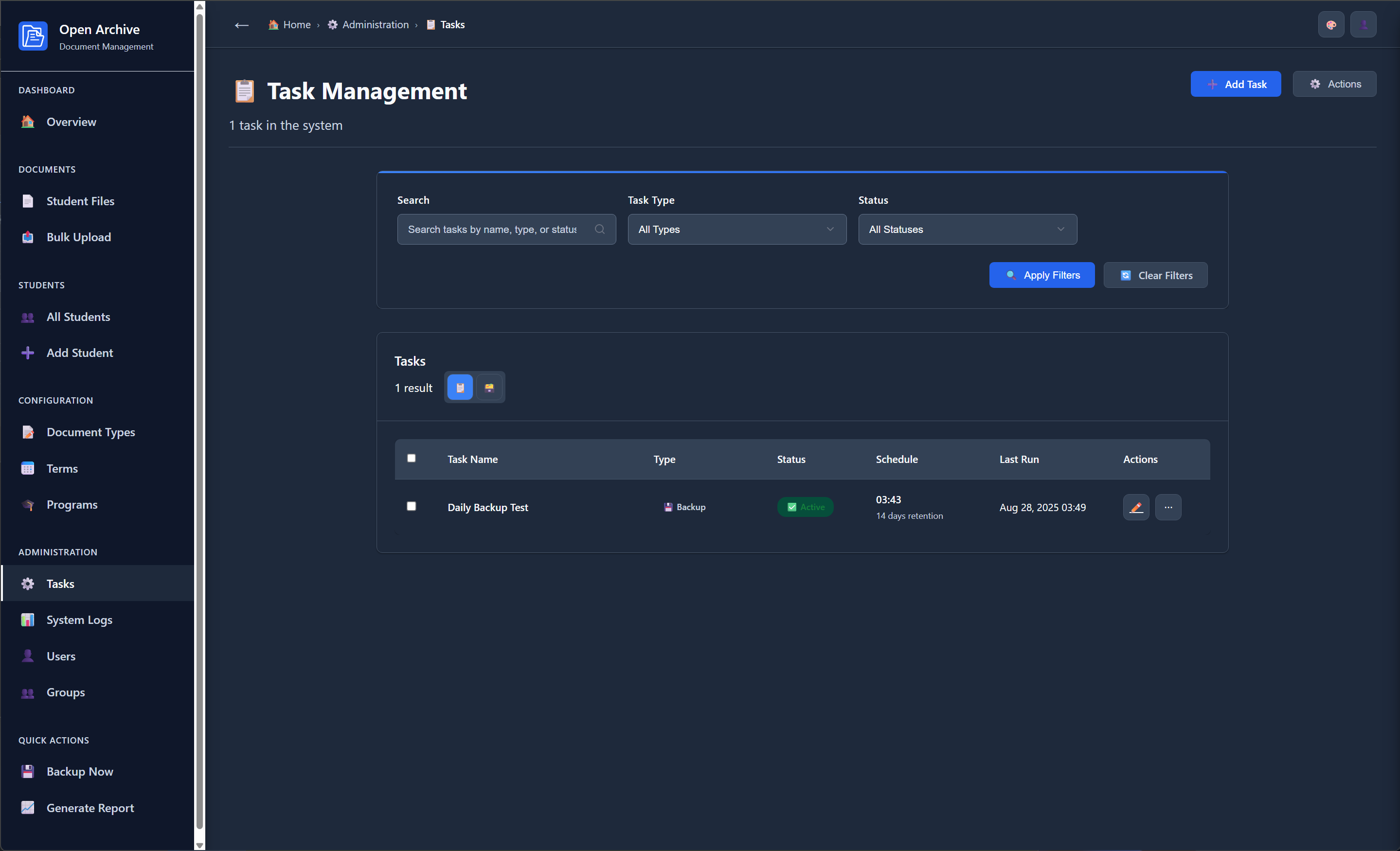
Task: Check the Daily Backup Test row checkbox
Action: 412,506
